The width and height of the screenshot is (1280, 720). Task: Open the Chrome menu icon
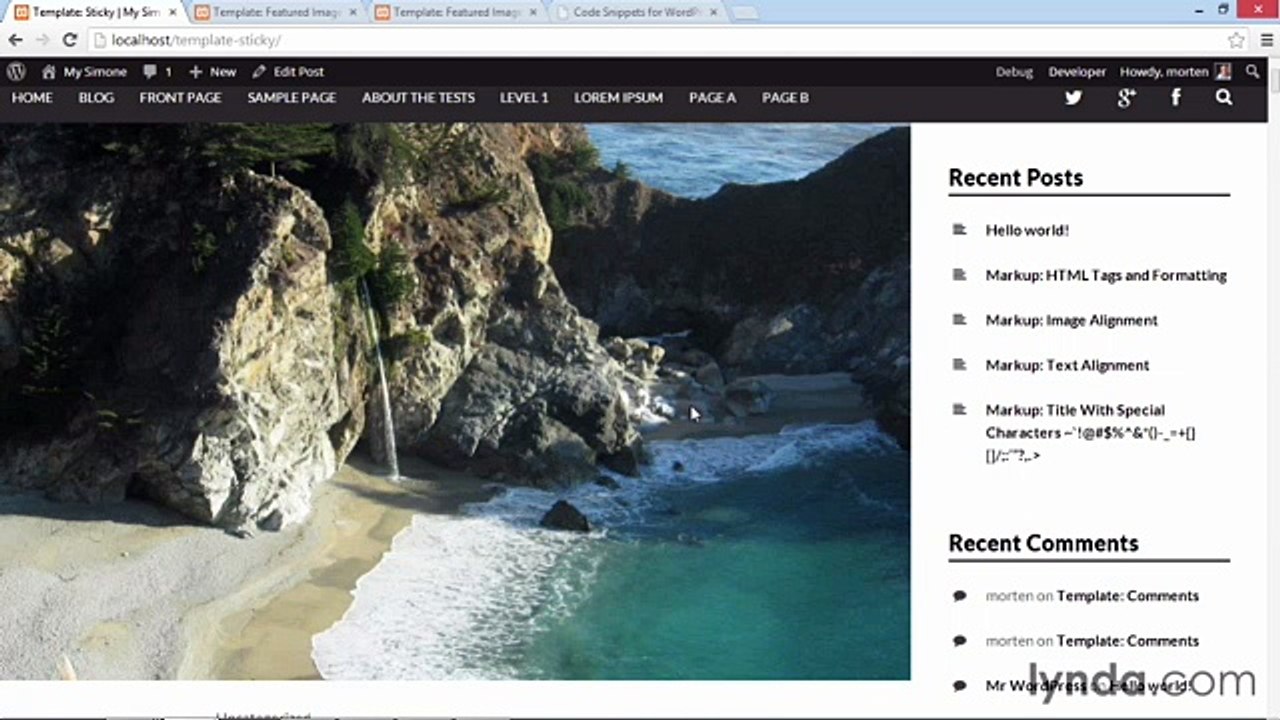(x=1266, y=40)
